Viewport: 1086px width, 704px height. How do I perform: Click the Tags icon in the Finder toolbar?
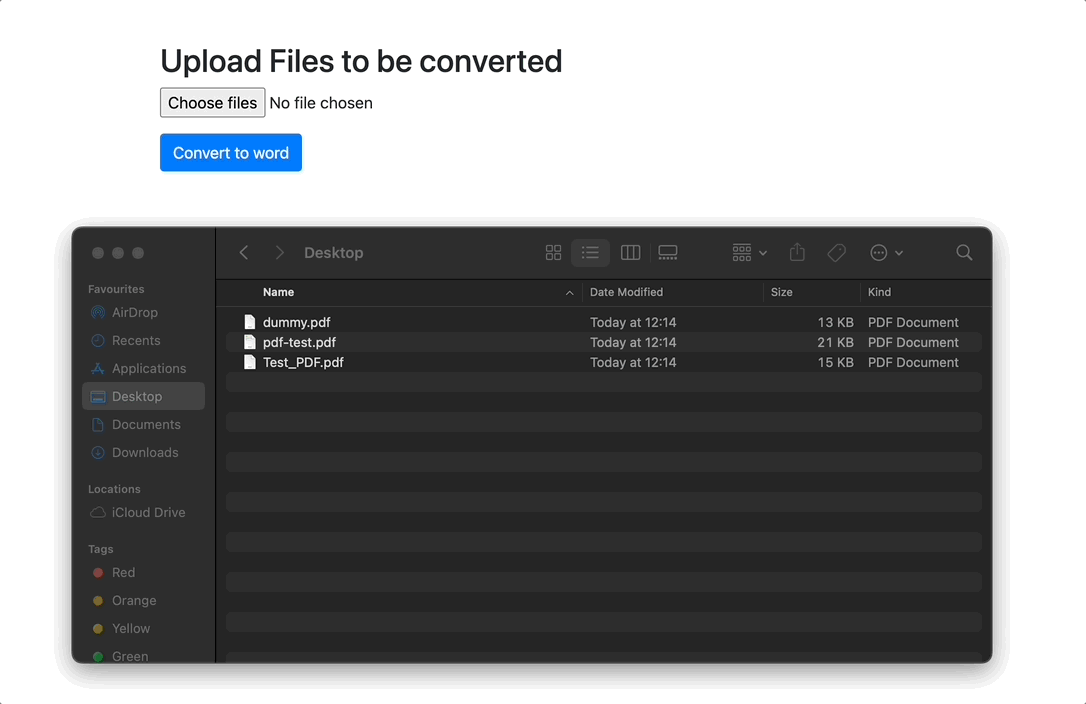click(x=837, y=253)
